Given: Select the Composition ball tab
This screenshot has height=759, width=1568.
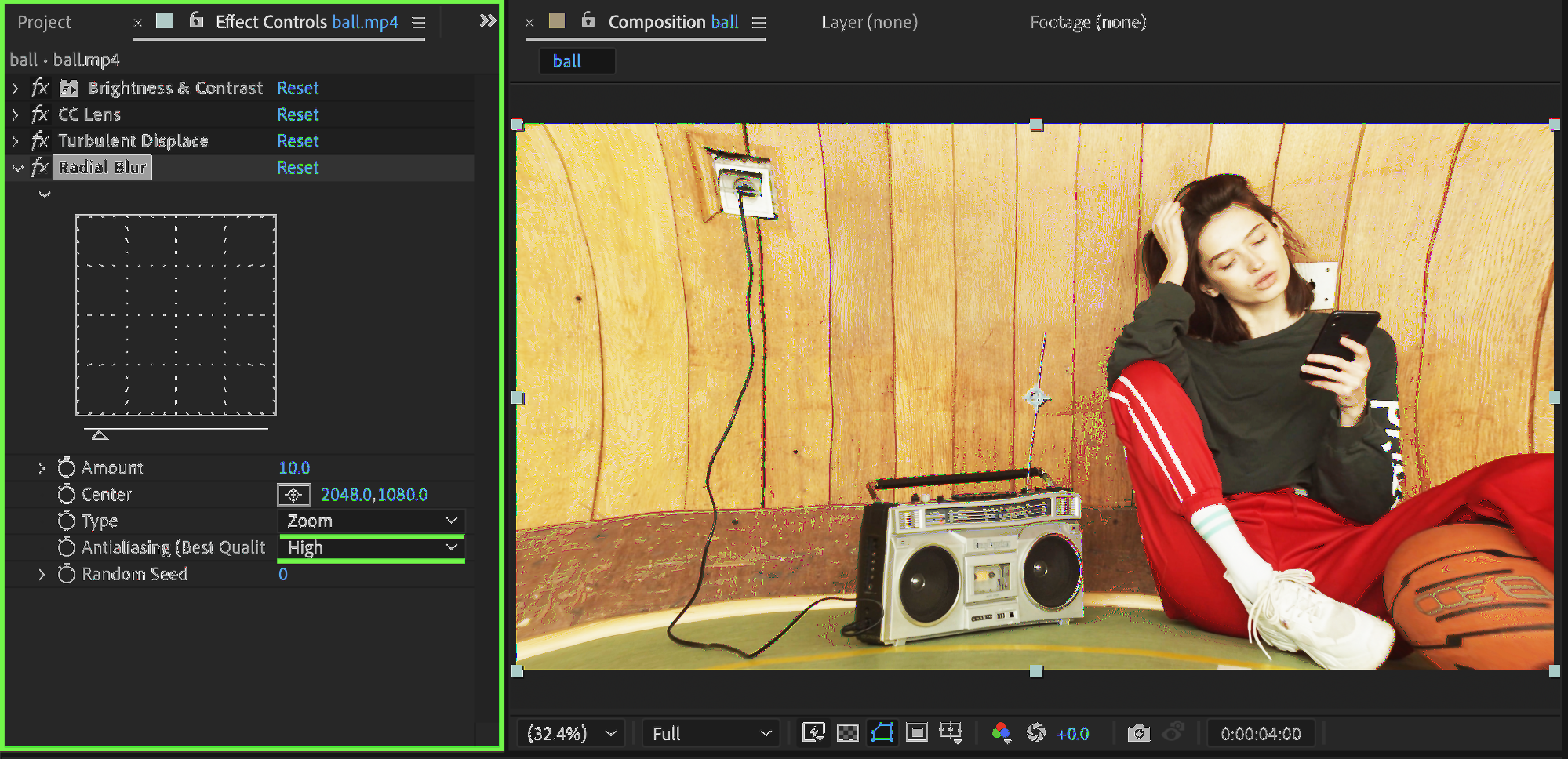Looking at the screenshot, I should 674,22.
